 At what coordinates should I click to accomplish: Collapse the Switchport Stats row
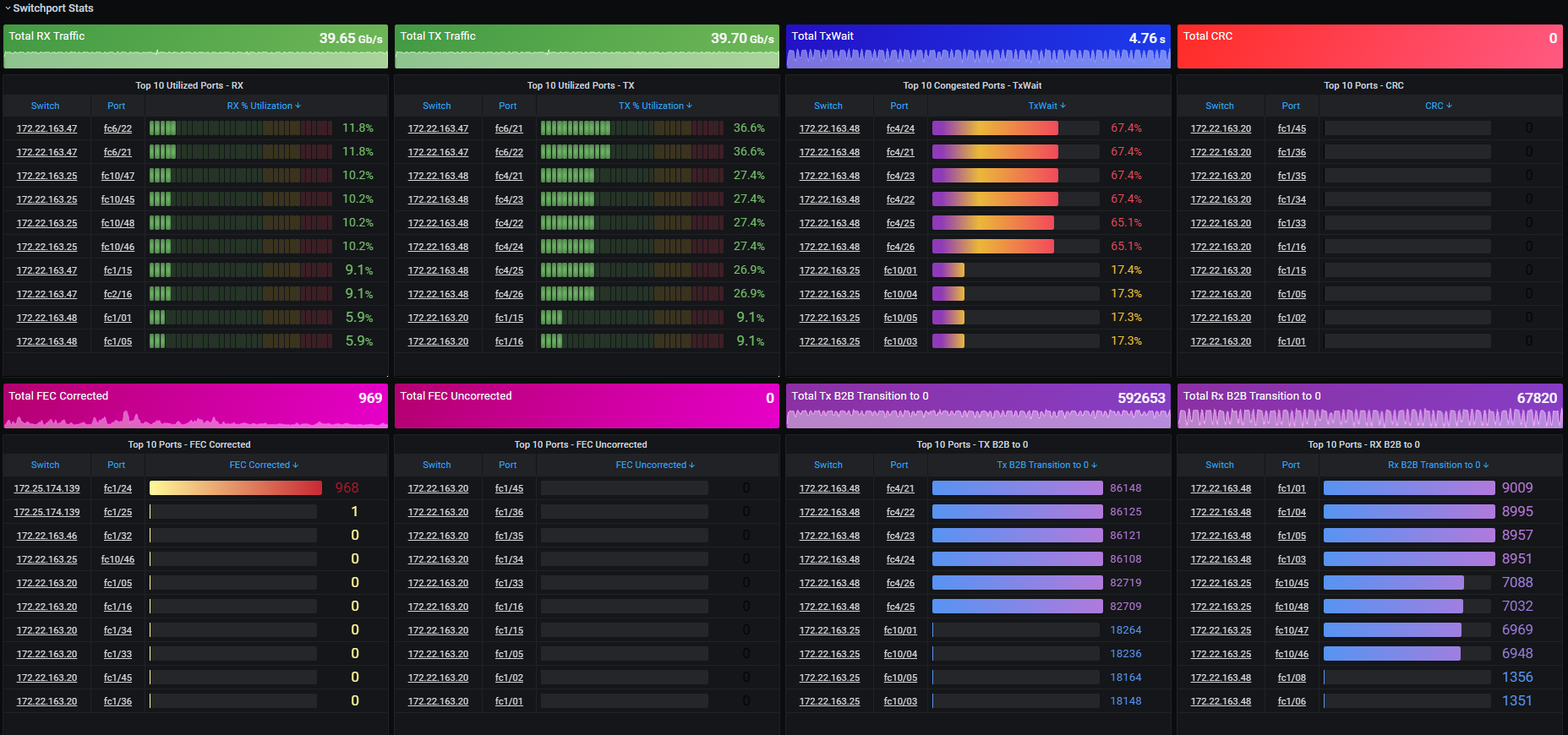pyautogui.click(x=49, y=8)
